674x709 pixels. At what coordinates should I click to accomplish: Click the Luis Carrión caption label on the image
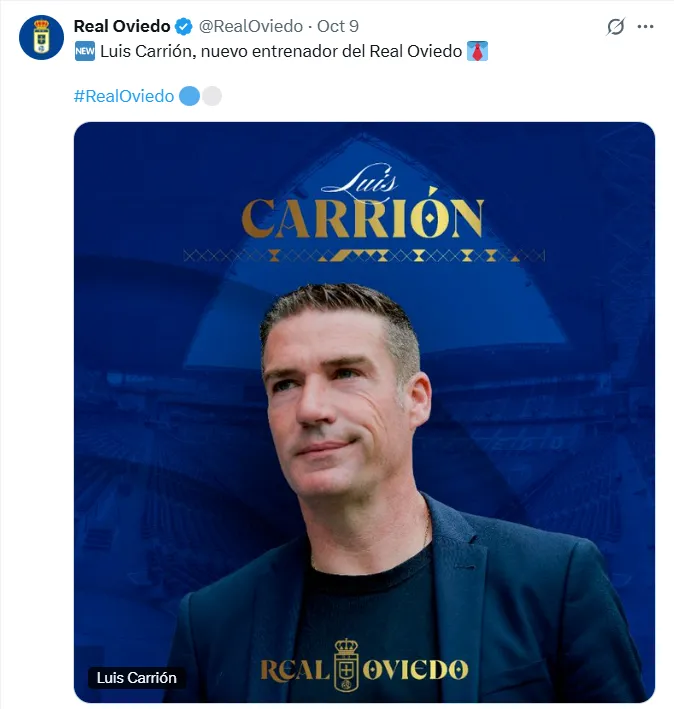pyautogui.click(x=137, y=678)
